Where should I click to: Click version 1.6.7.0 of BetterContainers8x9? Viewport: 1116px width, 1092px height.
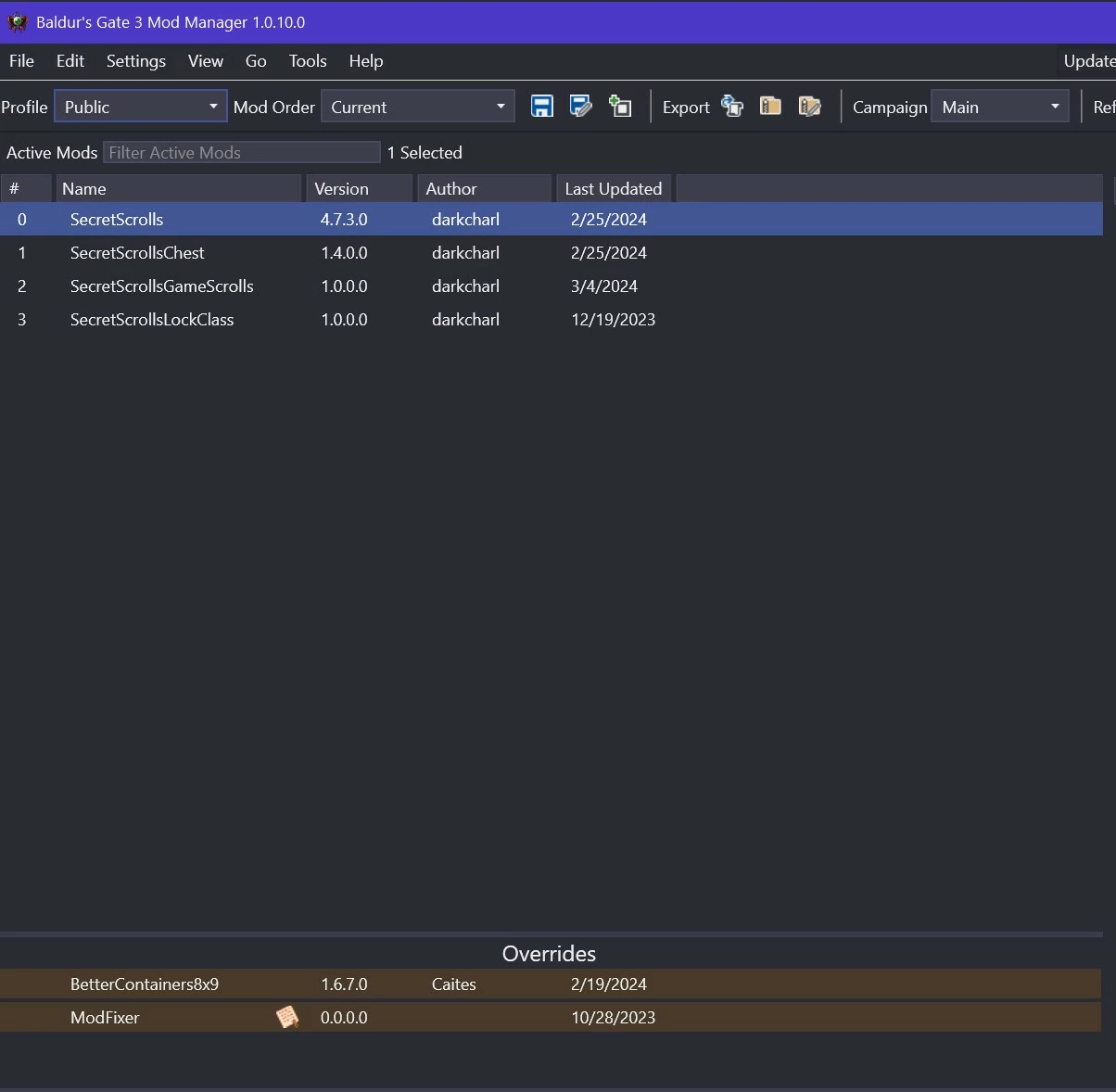344,984
